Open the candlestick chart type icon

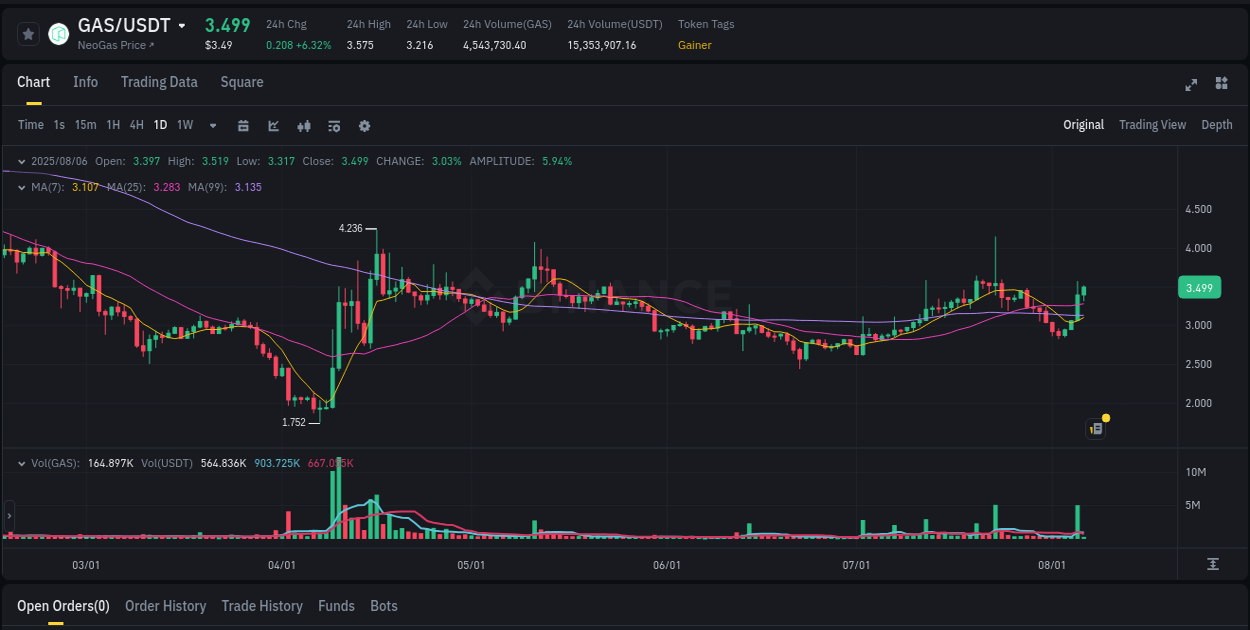[304, 125]
